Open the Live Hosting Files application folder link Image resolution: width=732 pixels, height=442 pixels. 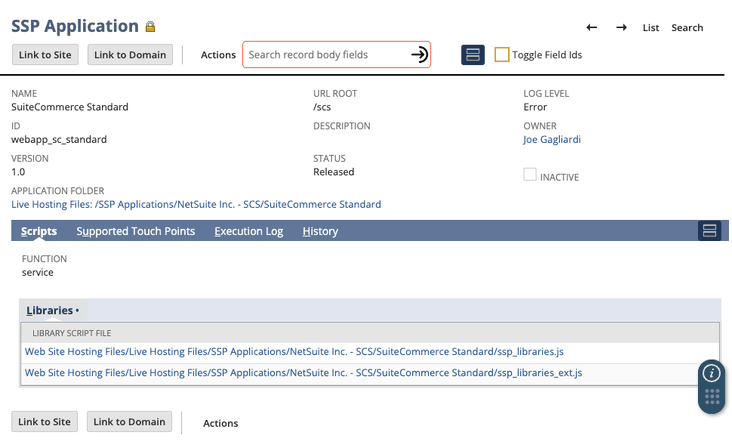pos(196,204)
